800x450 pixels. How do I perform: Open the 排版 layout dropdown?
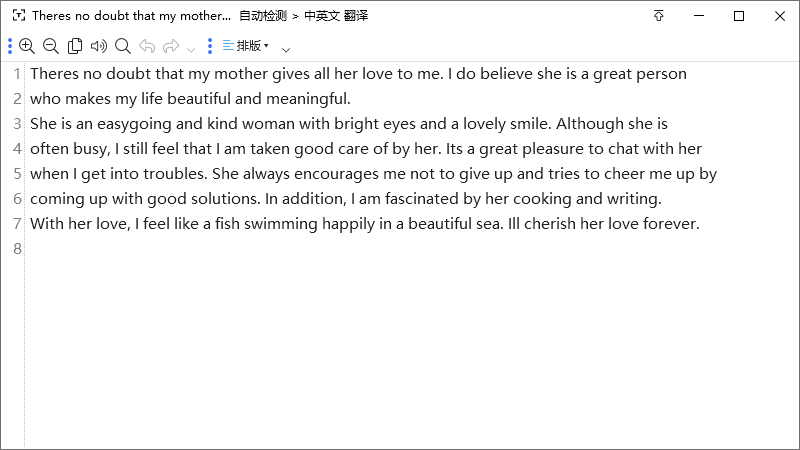coord(246,45)
